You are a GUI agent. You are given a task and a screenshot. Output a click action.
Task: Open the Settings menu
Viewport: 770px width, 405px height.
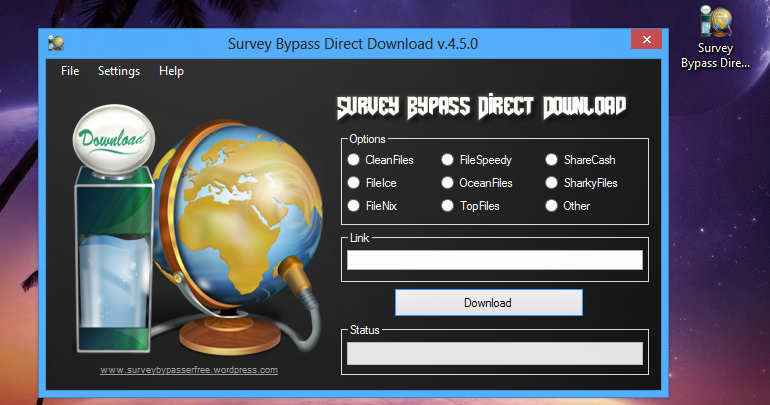click(119, 71)
